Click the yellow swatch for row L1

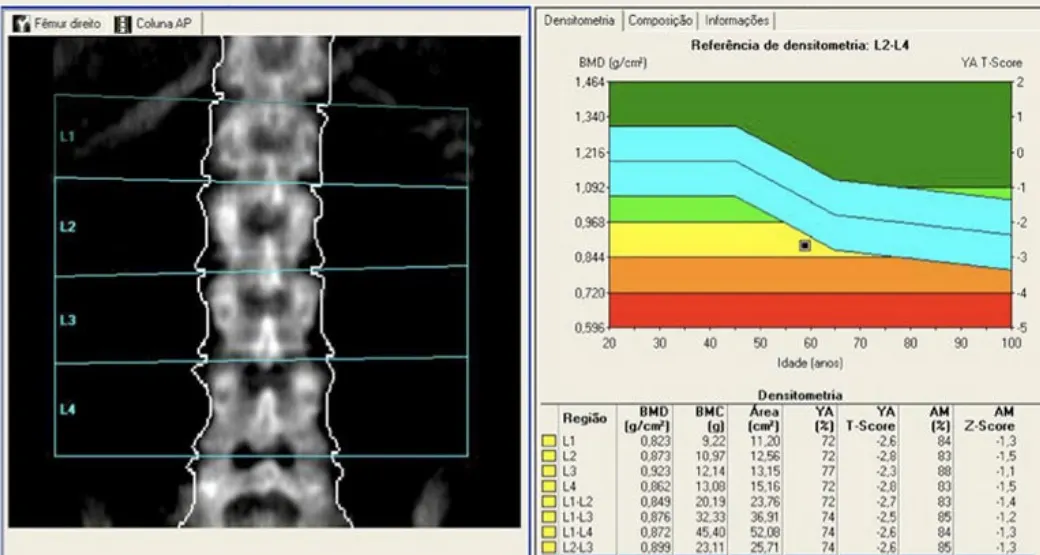[x=549, y=441]
